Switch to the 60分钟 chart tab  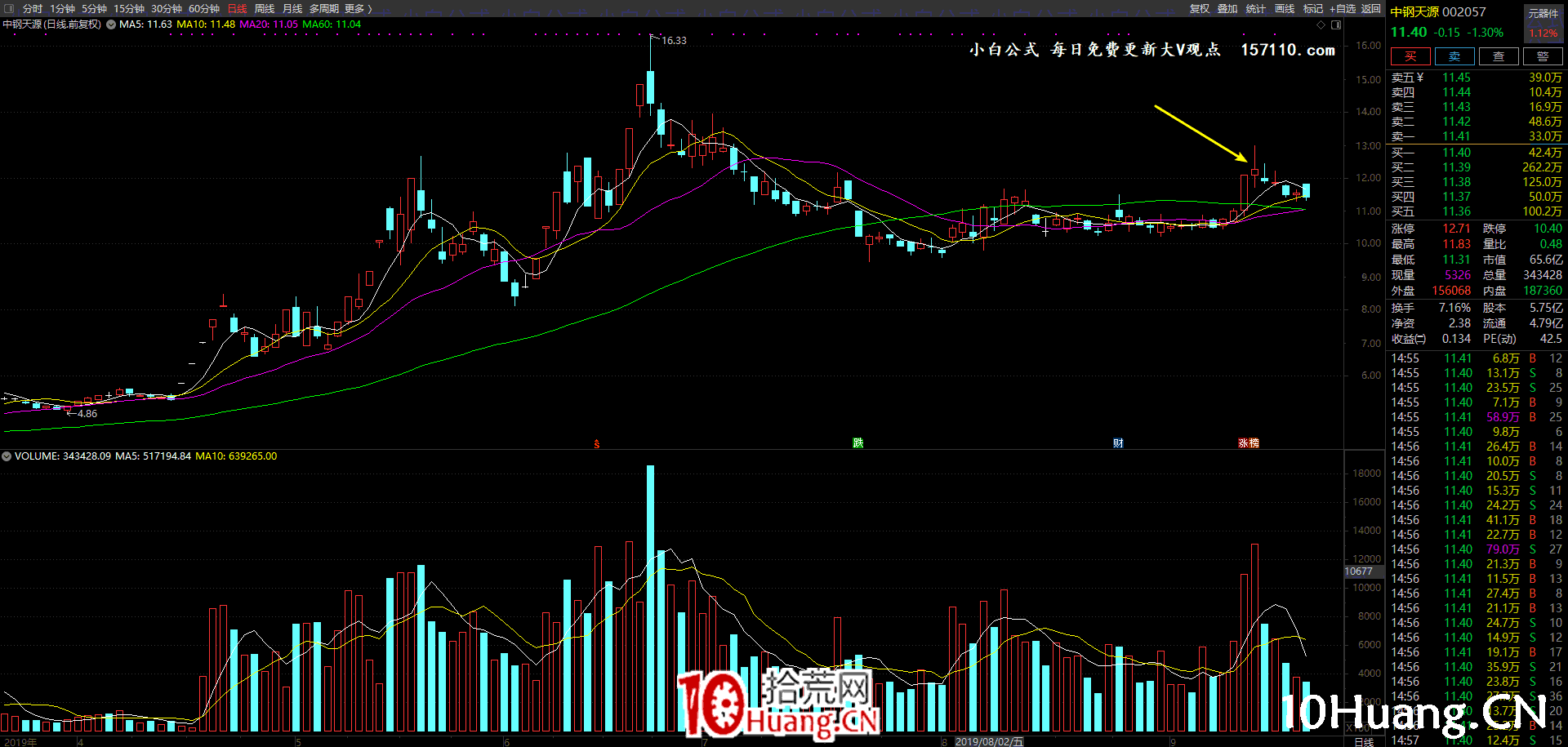tap(204, 8)
